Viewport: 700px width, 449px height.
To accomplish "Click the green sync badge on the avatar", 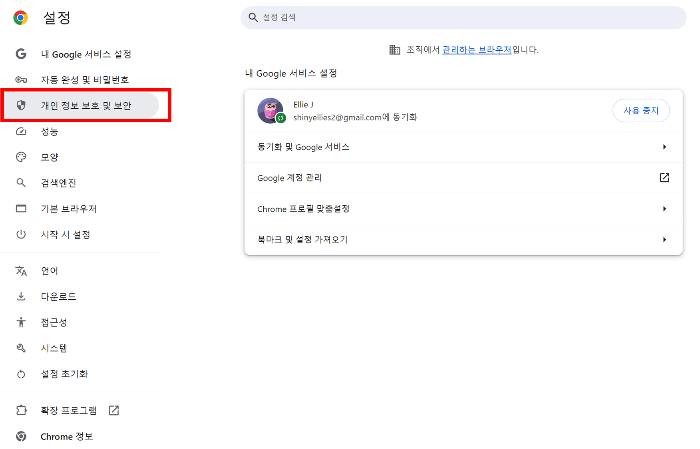I will click(x=281, y=118).
